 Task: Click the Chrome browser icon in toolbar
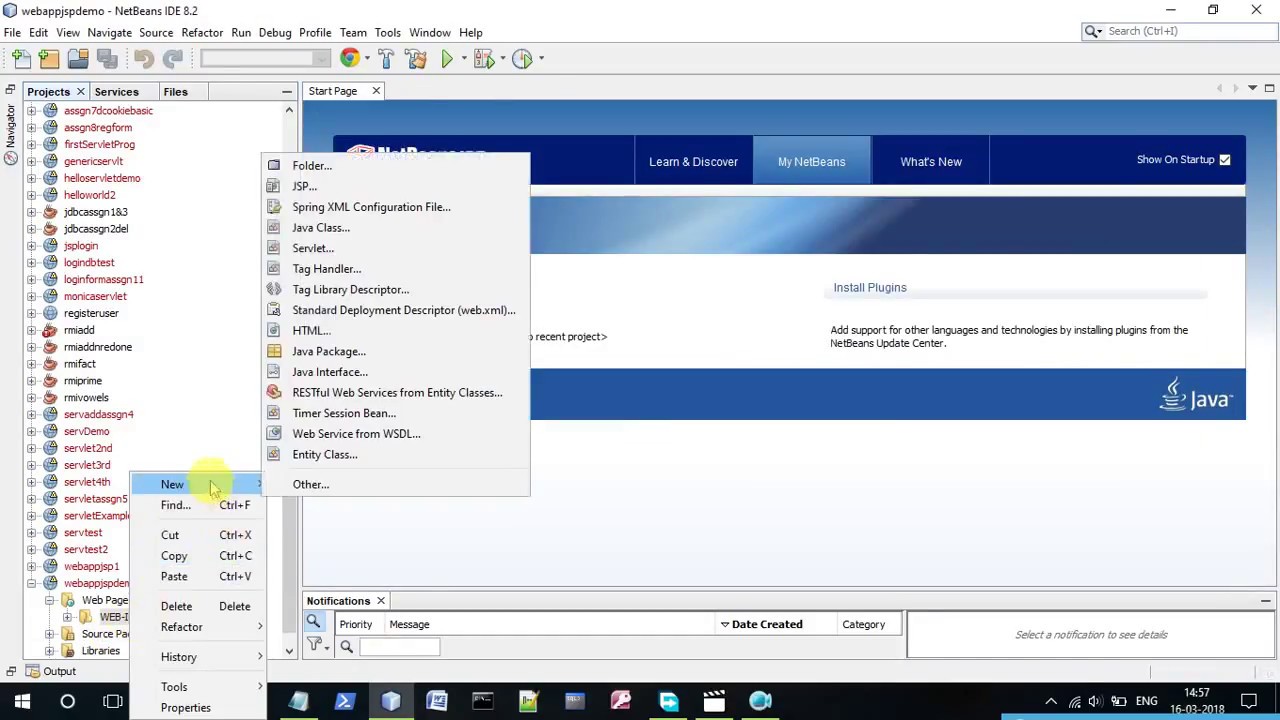pyautogui.click(x=349, y=59)
